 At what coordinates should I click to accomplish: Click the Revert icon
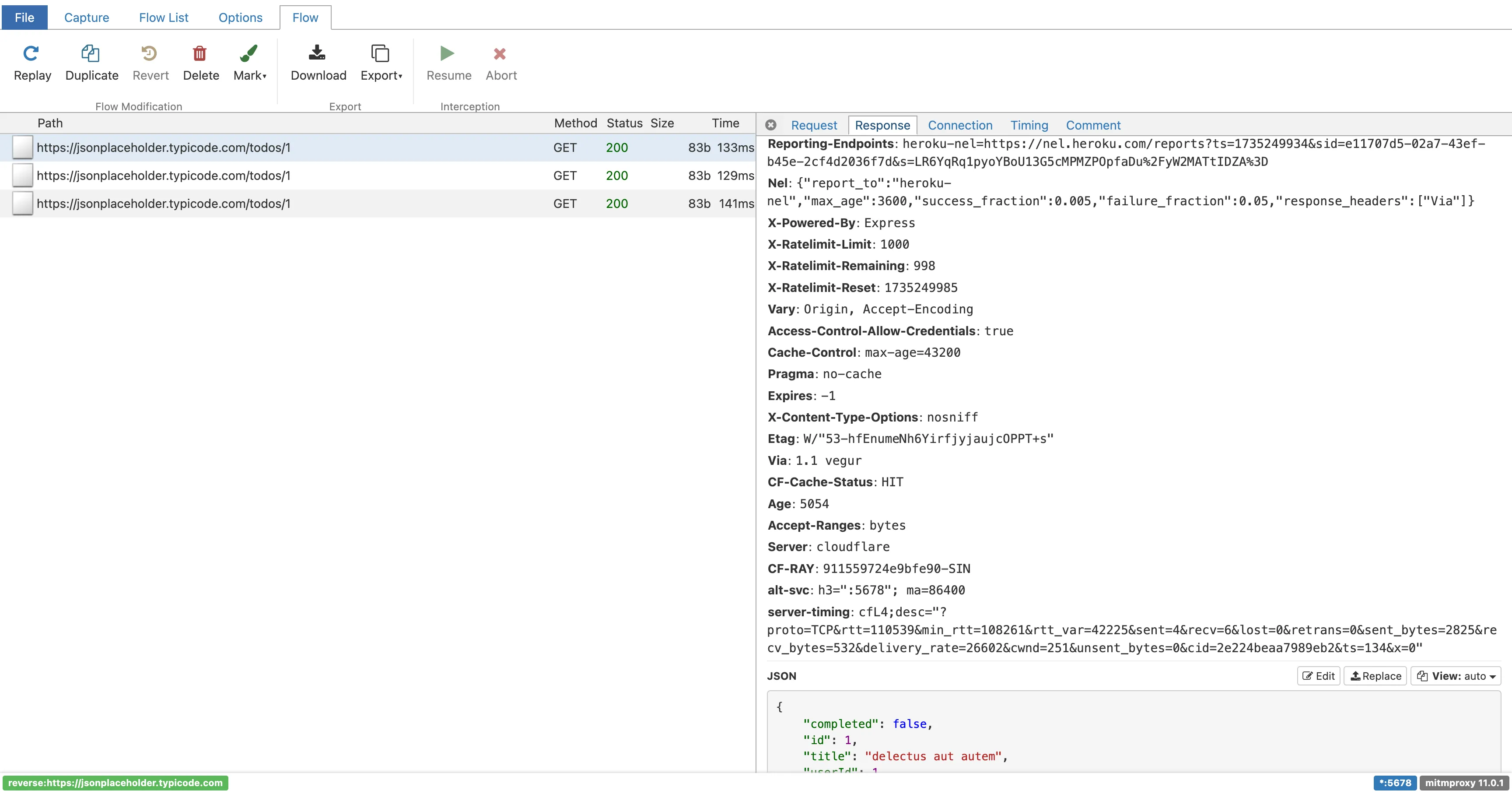pos(149,53)
